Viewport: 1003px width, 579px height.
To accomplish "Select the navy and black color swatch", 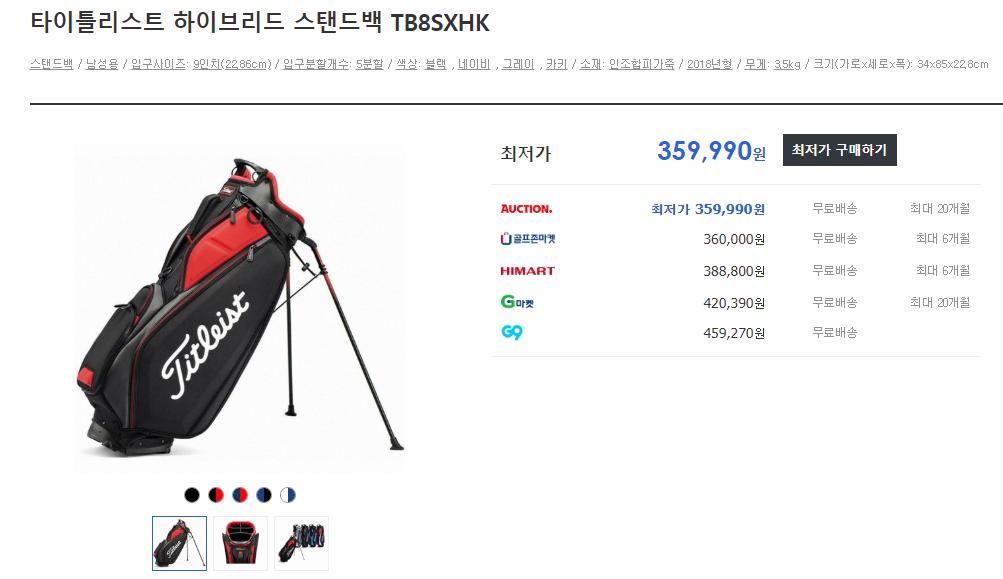I will coord(264,495).
